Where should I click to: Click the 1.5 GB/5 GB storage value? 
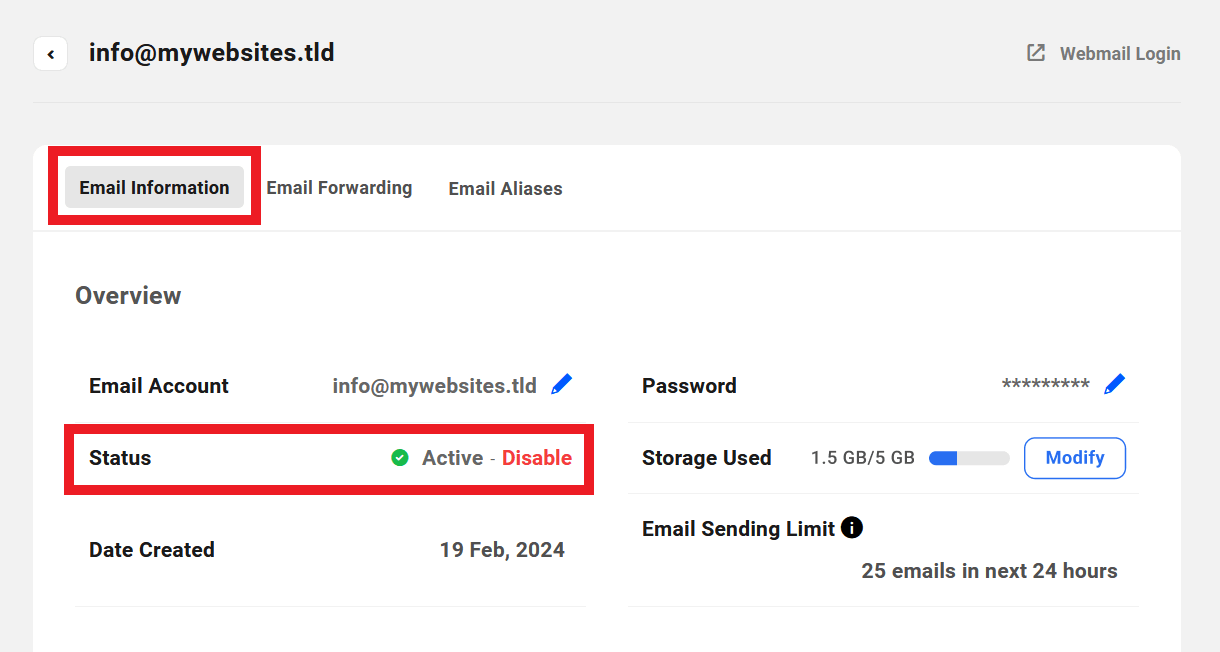click(863, 458)
